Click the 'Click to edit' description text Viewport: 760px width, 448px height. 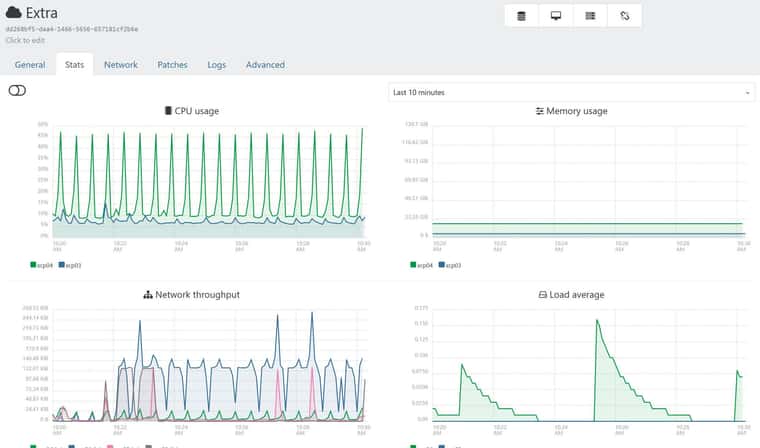(25, 40)
